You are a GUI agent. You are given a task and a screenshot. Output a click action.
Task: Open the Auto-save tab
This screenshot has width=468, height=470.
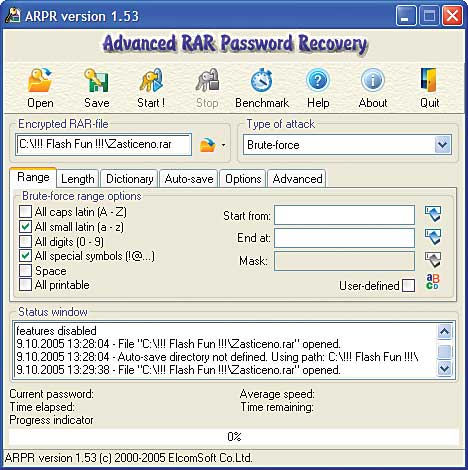tap(189, 179)
